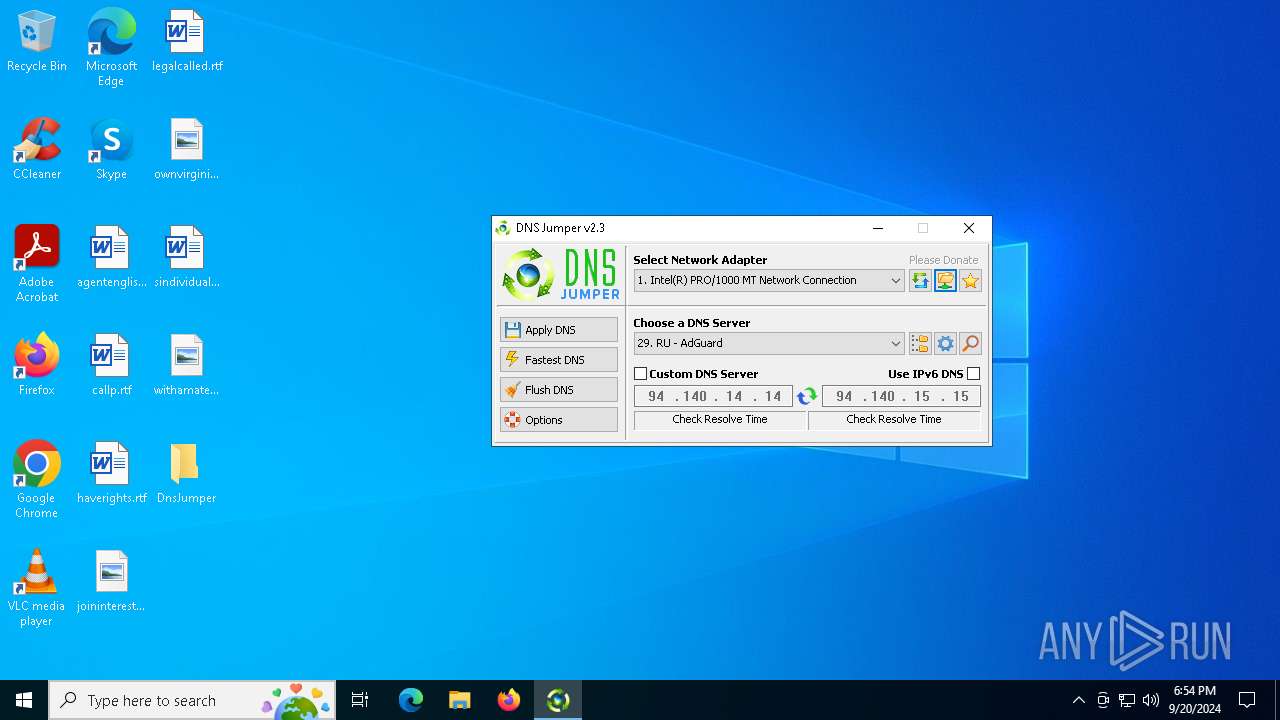Viewport: 1280px width, 720px height.
Task: Open the DNS server list icon
Action: click(920, 344)
